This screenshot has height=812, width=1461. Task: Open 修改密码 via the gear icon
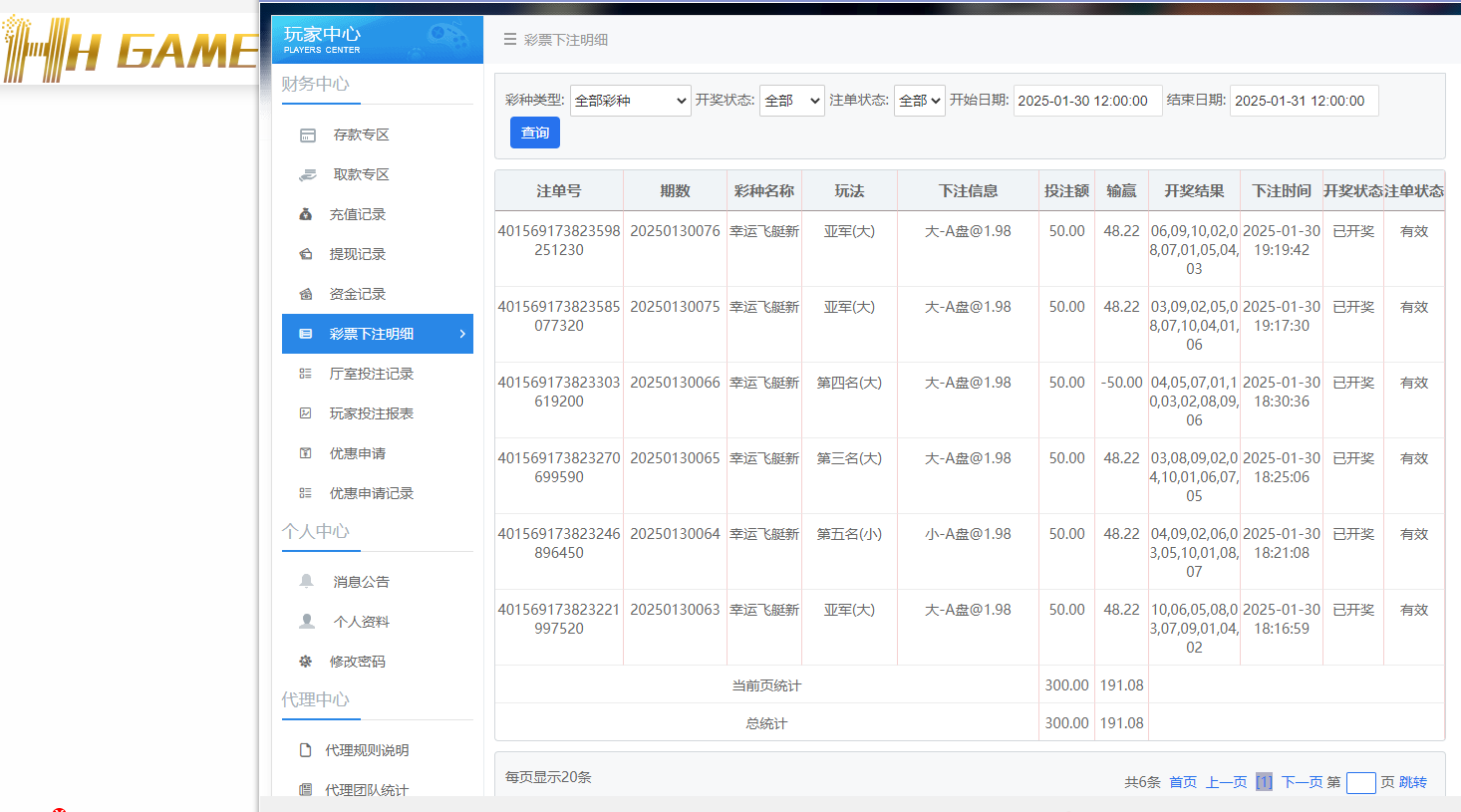[306, 661]
